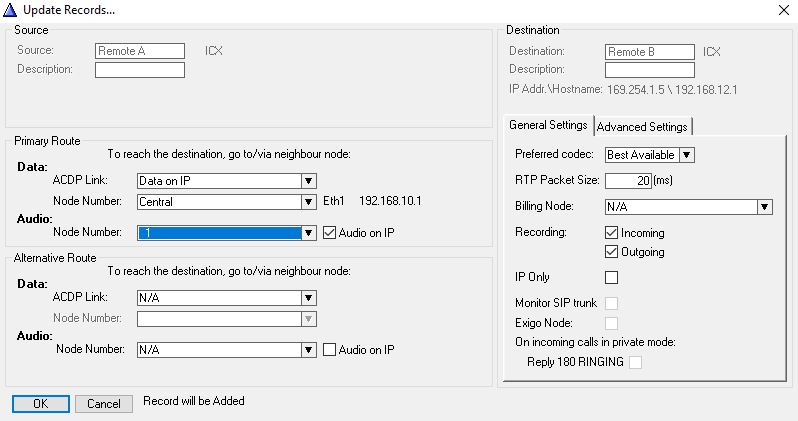Click the RTP Packet Size field
The width and height of the screenshot is (798, 421).
pyautogui.click(x=628, y=181)
